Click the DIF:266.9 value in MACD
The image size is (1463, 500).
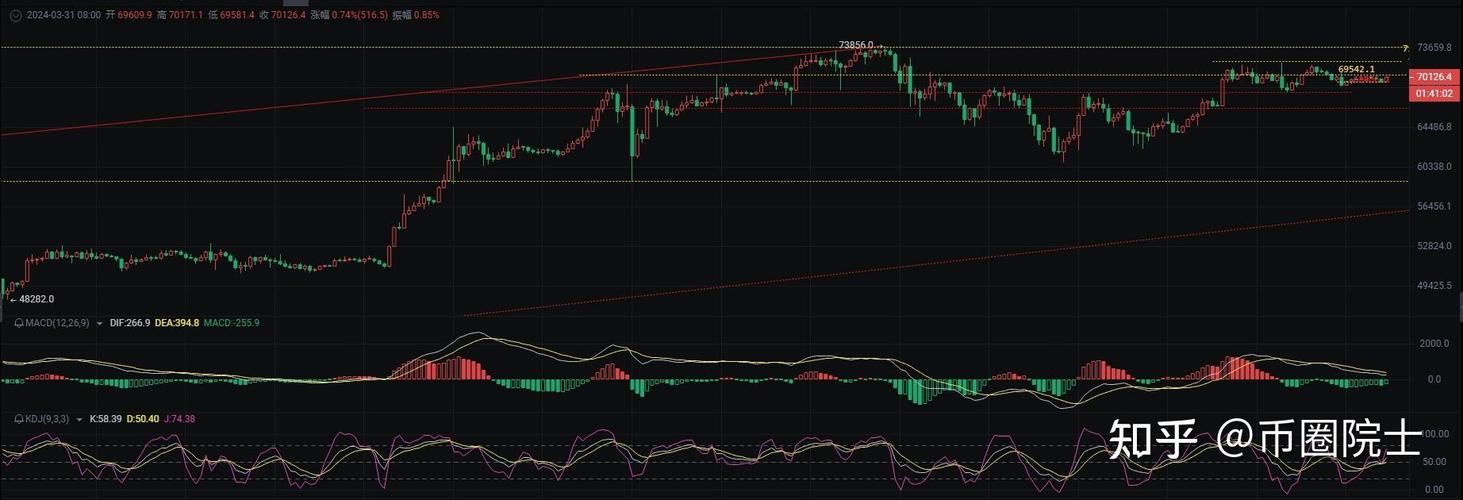[129, 323]
